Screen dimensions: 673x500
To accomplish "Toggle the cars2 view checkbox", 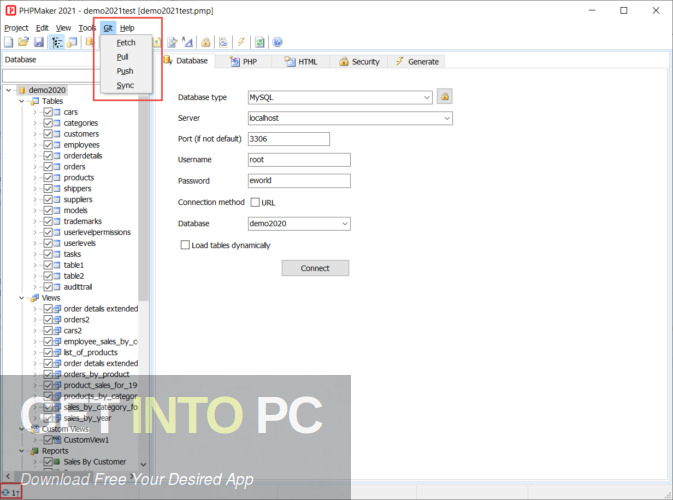I will (x=48, y=330).
